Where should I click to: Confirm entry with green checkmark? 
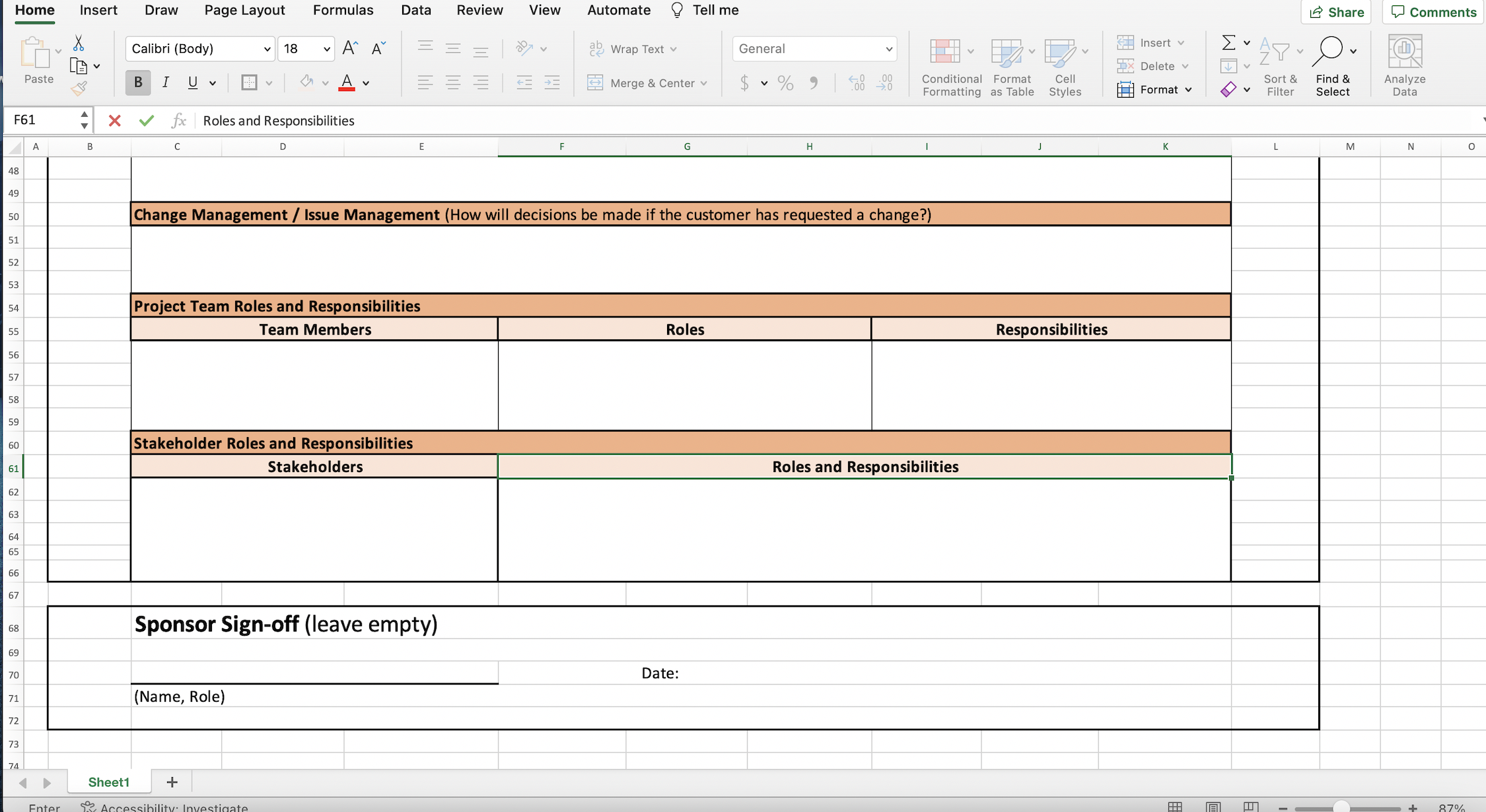[x=147, y=120]
